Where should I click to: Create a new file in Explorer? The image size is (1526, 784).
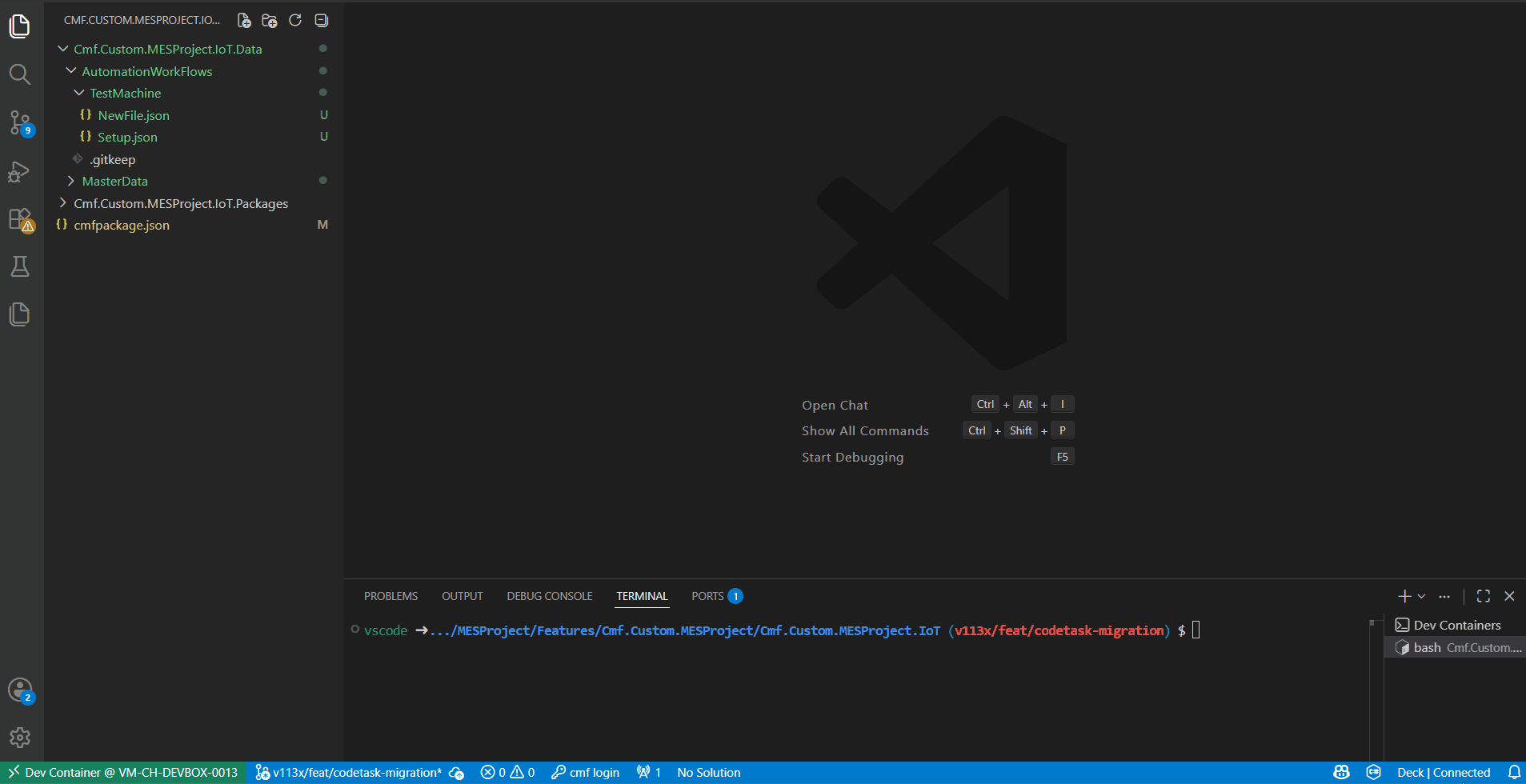(244, 20)
